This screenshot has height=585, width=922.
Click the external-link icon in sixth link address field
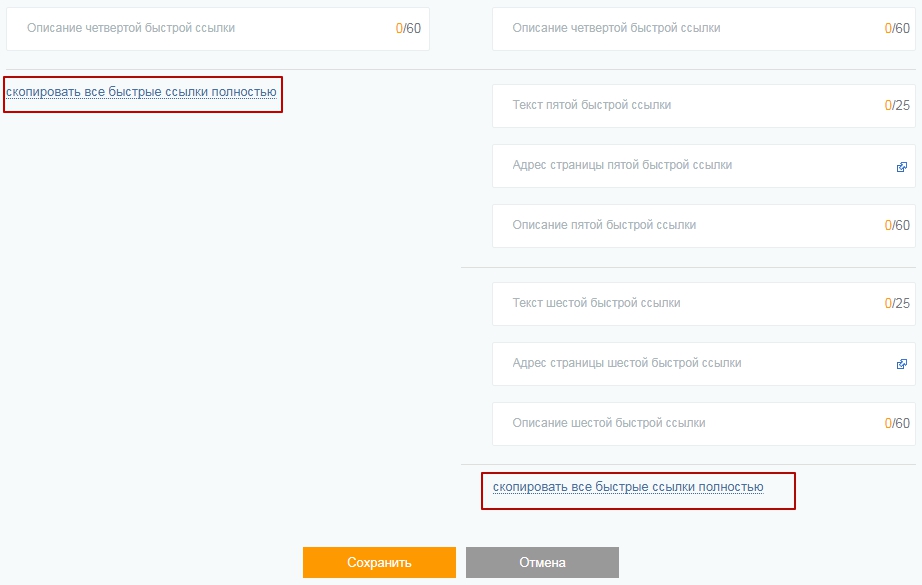(901, 365)
